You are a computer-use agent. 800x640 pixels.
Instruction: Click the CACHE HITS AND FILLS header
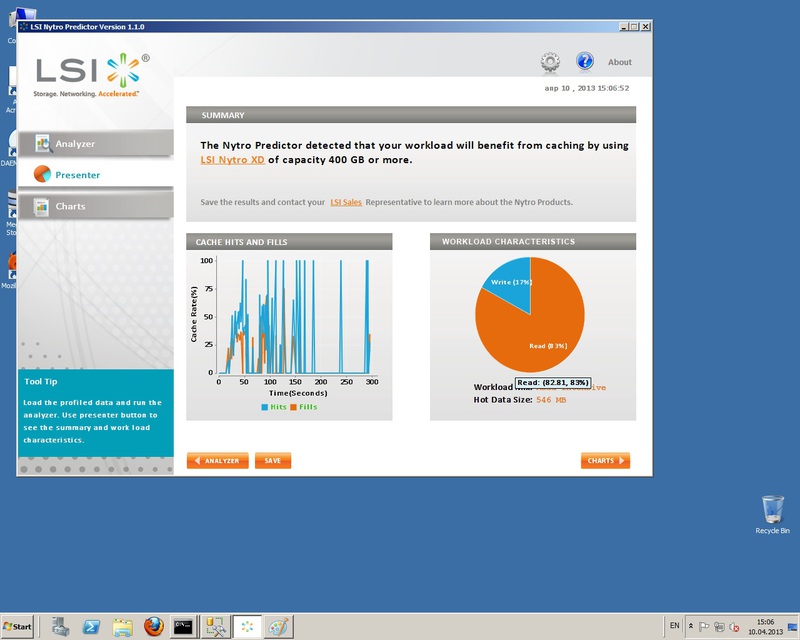(x=289, y=242)
